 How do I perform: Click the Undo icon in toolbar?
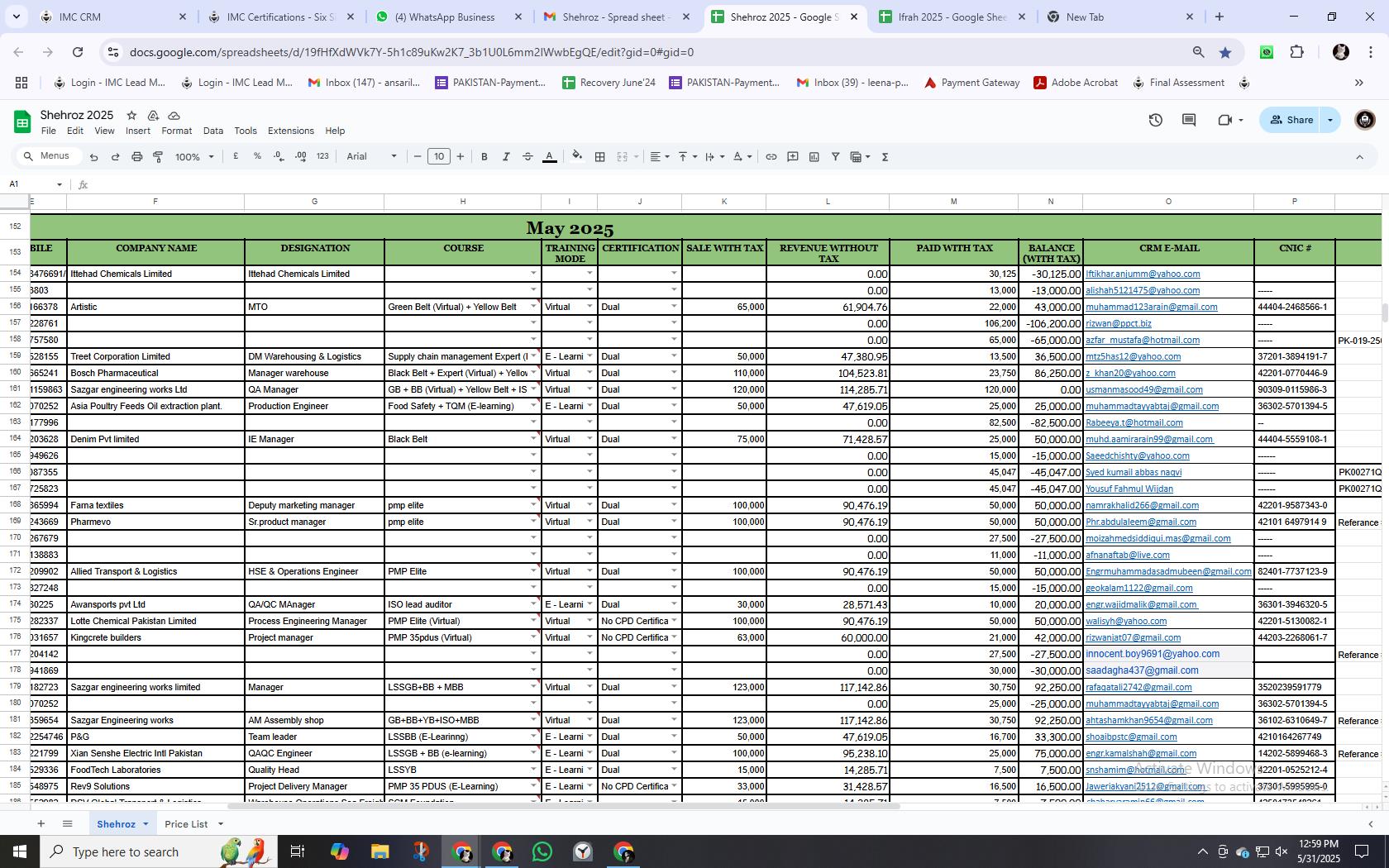[x=93, y=157]
